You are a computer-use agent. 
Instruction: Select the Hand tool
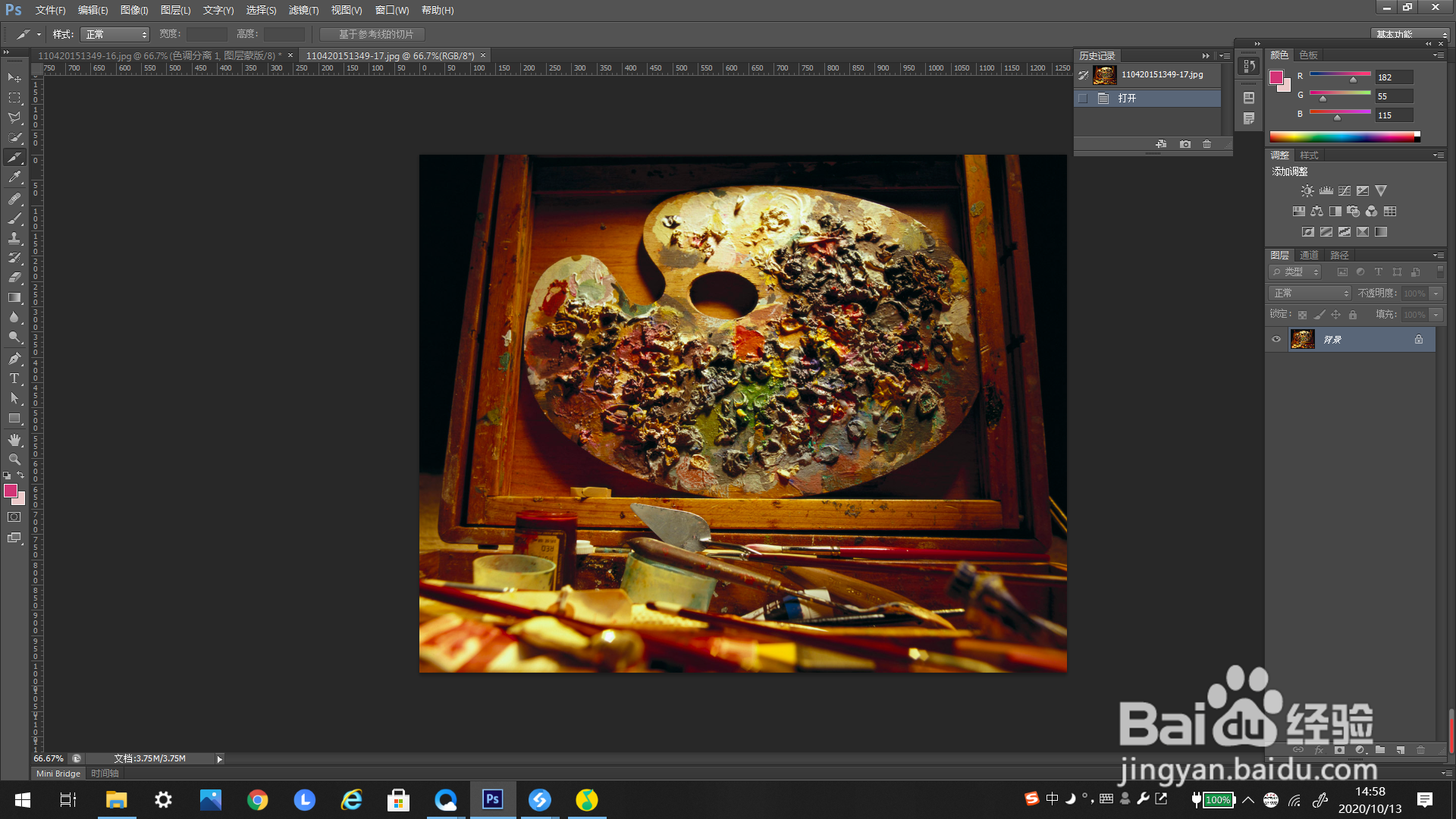14,440
